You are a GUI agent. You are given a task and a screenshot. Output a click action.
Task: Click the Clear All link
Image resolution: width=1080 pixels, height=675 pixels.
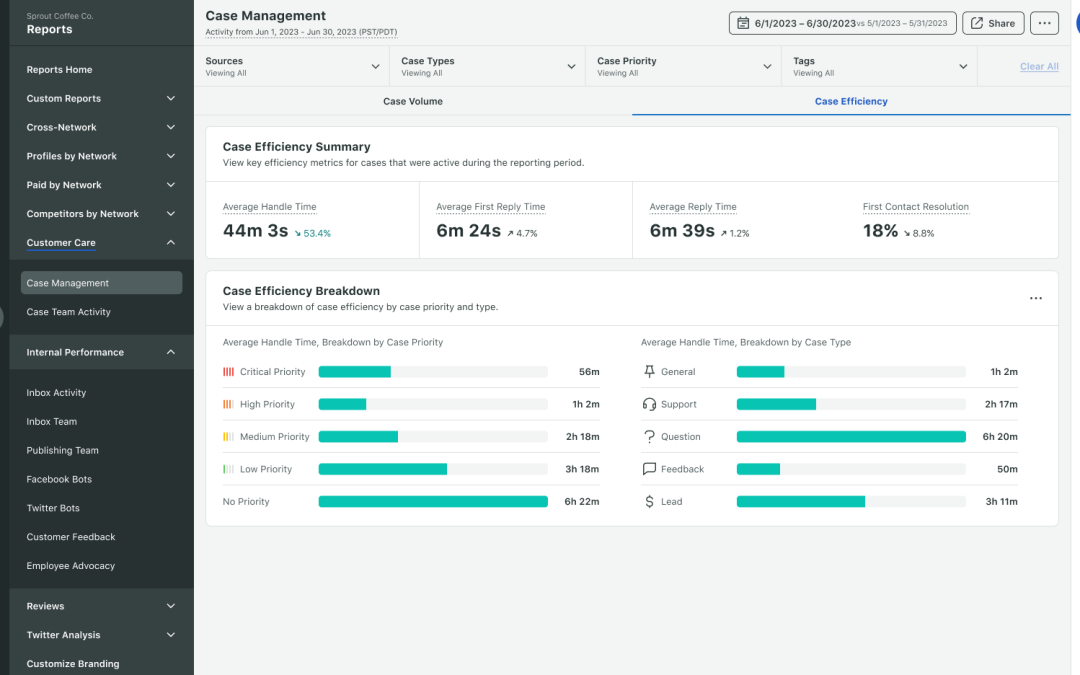click(x=1039, y=67)
